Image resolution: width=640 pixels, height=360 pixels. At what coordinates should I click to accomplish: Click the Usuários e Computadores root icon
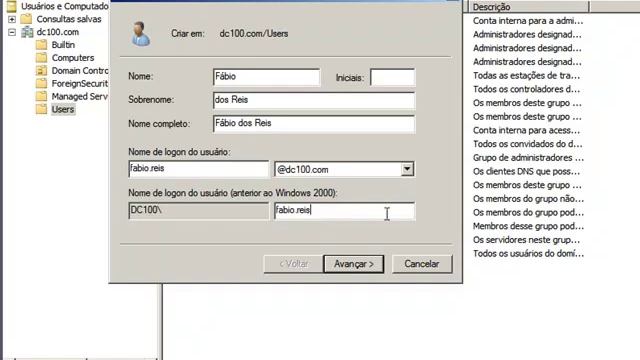point(11,6)
